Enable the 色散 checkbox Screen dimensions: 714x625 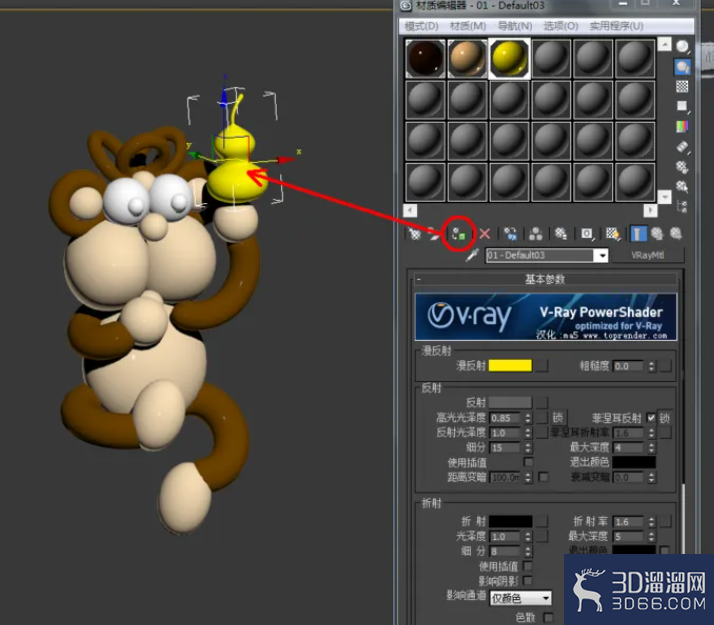(548, 618)
